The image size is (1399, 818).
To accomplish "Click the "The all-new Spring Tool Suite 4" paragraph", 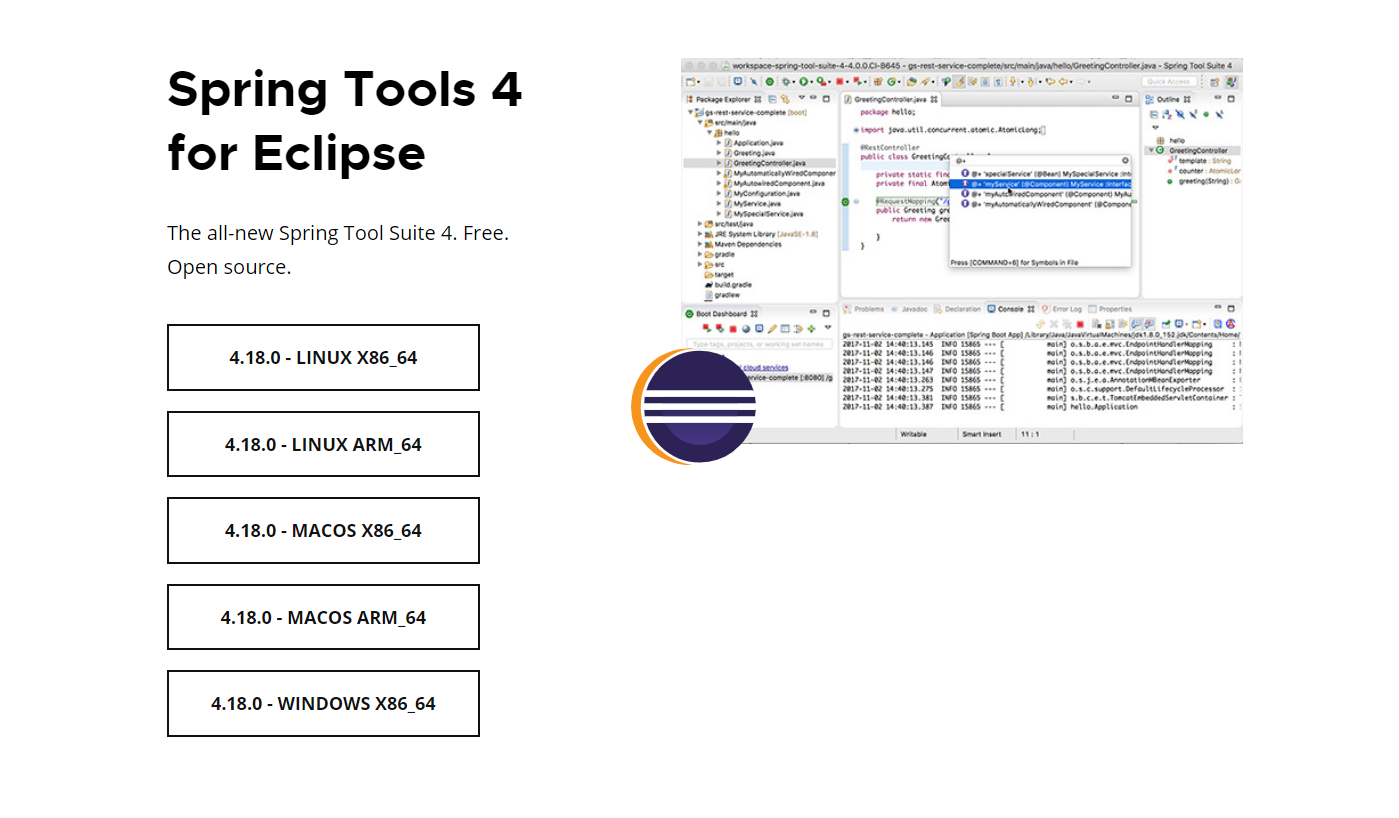I will click(338, 250).
